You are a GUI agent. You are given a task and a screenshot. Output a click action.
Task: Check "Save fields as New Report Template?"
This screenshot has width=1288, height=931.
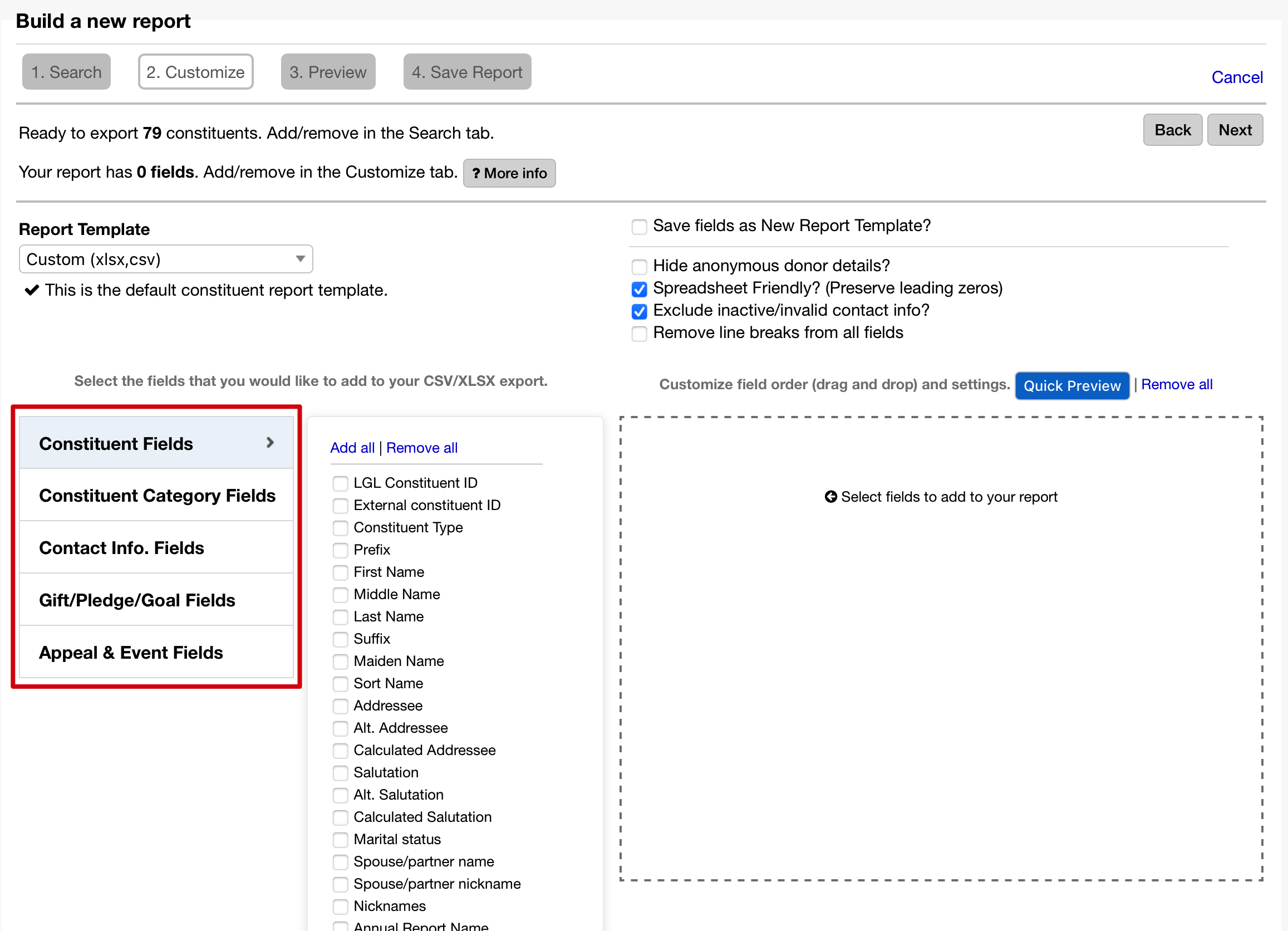click(640, 227)
